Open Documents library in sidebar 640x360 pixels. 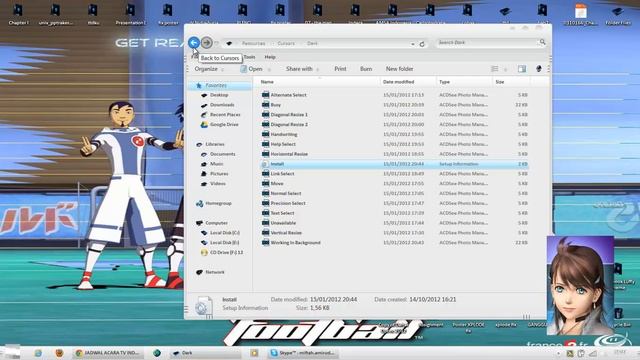pos(218,154)
